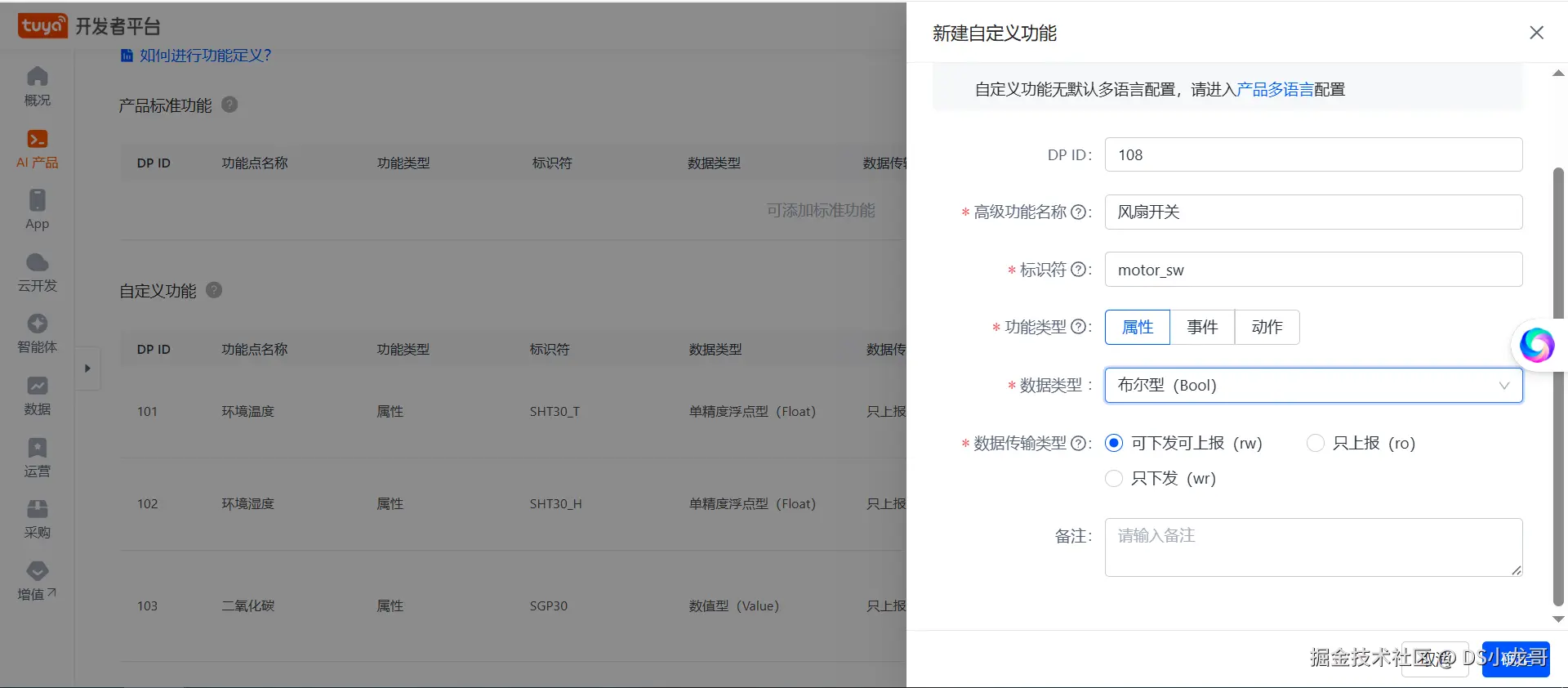Open the 采购 sidebar icon

pyautogui.click(x=38, y=509)
